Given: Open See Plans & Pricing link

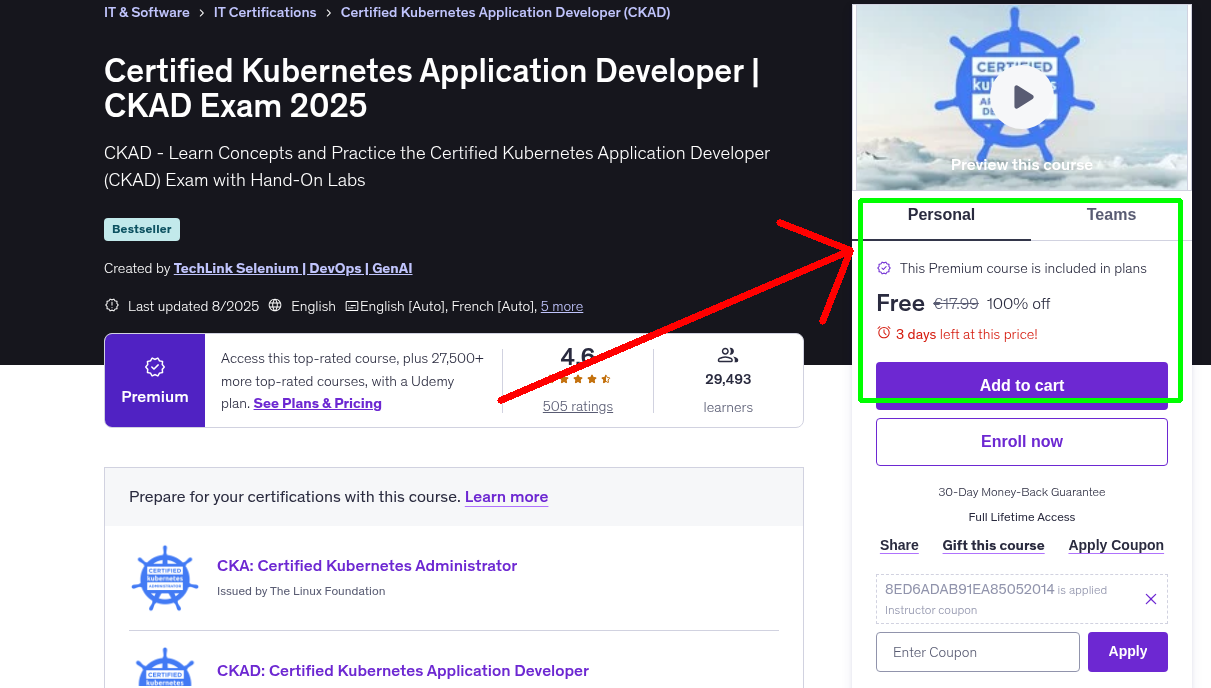Looking at the screenshot, I should pyautogui.click(x=317, y=403).
